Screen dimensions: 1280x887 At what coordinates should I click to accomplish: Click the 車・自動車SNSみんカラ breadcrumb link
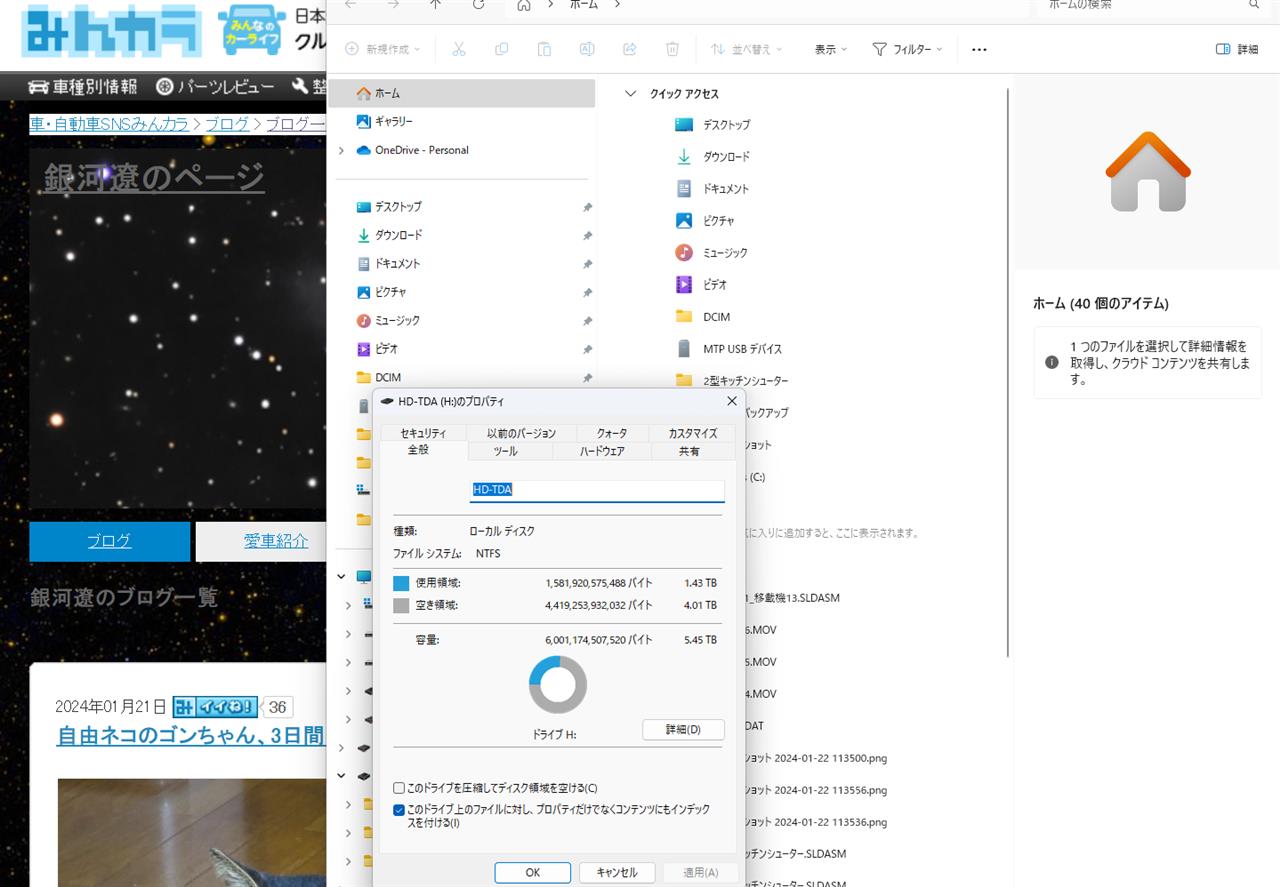point(109,124)
